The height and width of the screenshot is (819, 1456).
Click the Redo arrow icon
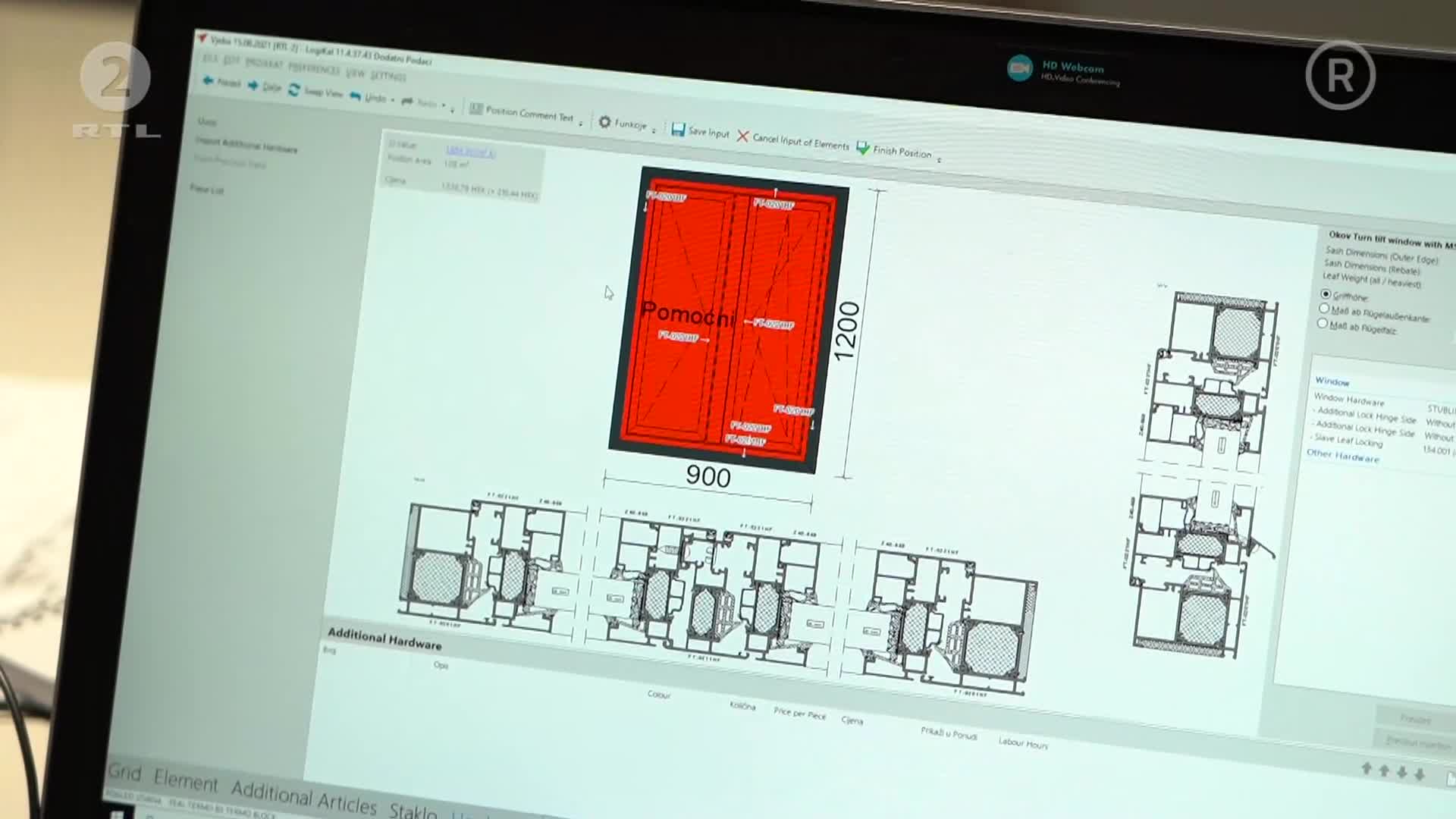coord(407,101)
